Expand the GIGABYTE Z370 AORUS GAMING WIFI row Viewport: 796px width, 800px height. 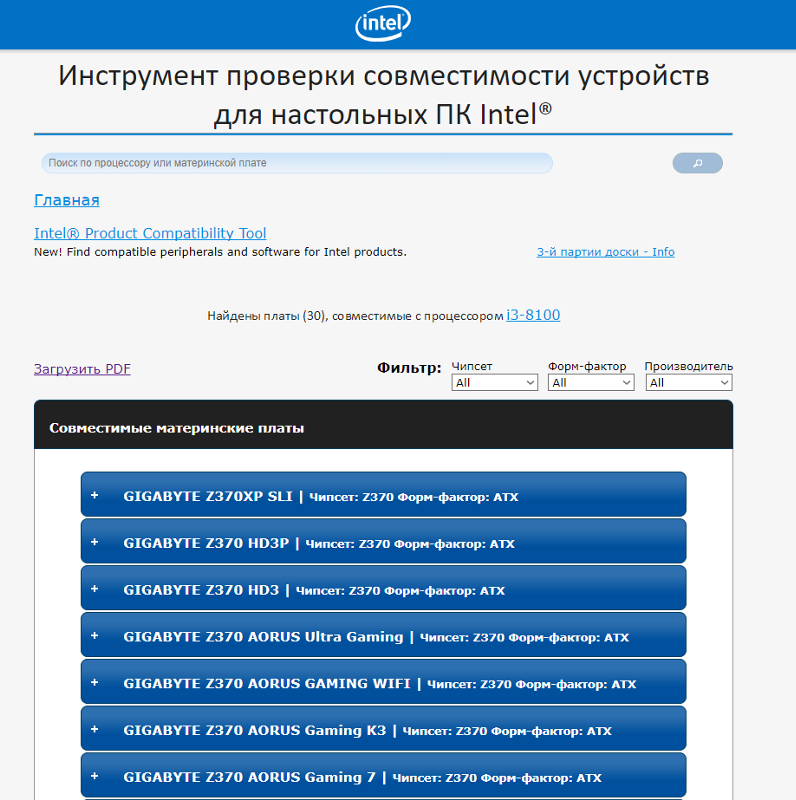(383, 682)
